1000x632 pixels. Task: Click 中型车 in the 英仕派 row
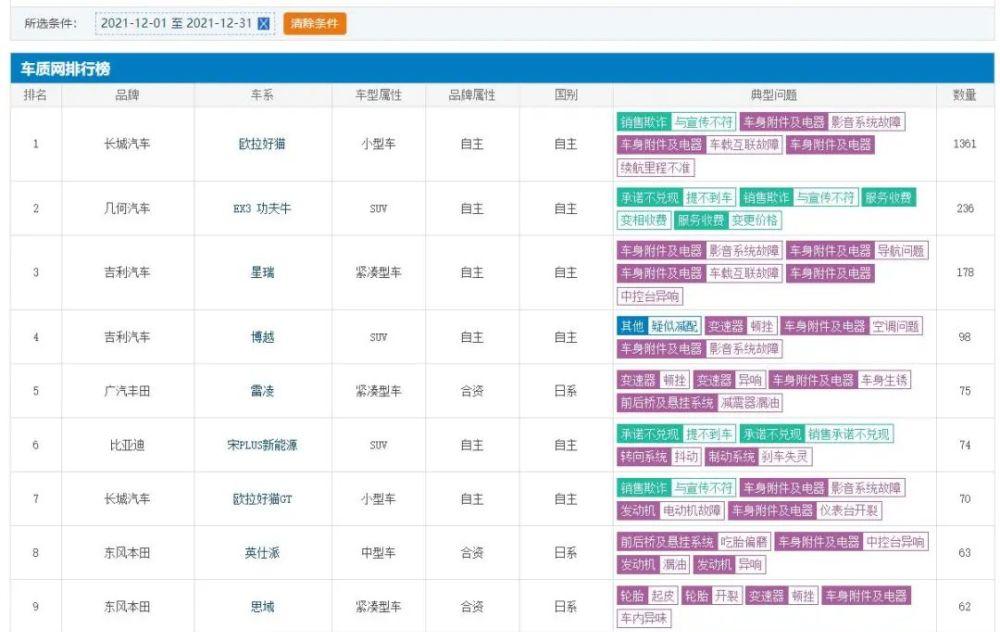click(x=378, y=553)
